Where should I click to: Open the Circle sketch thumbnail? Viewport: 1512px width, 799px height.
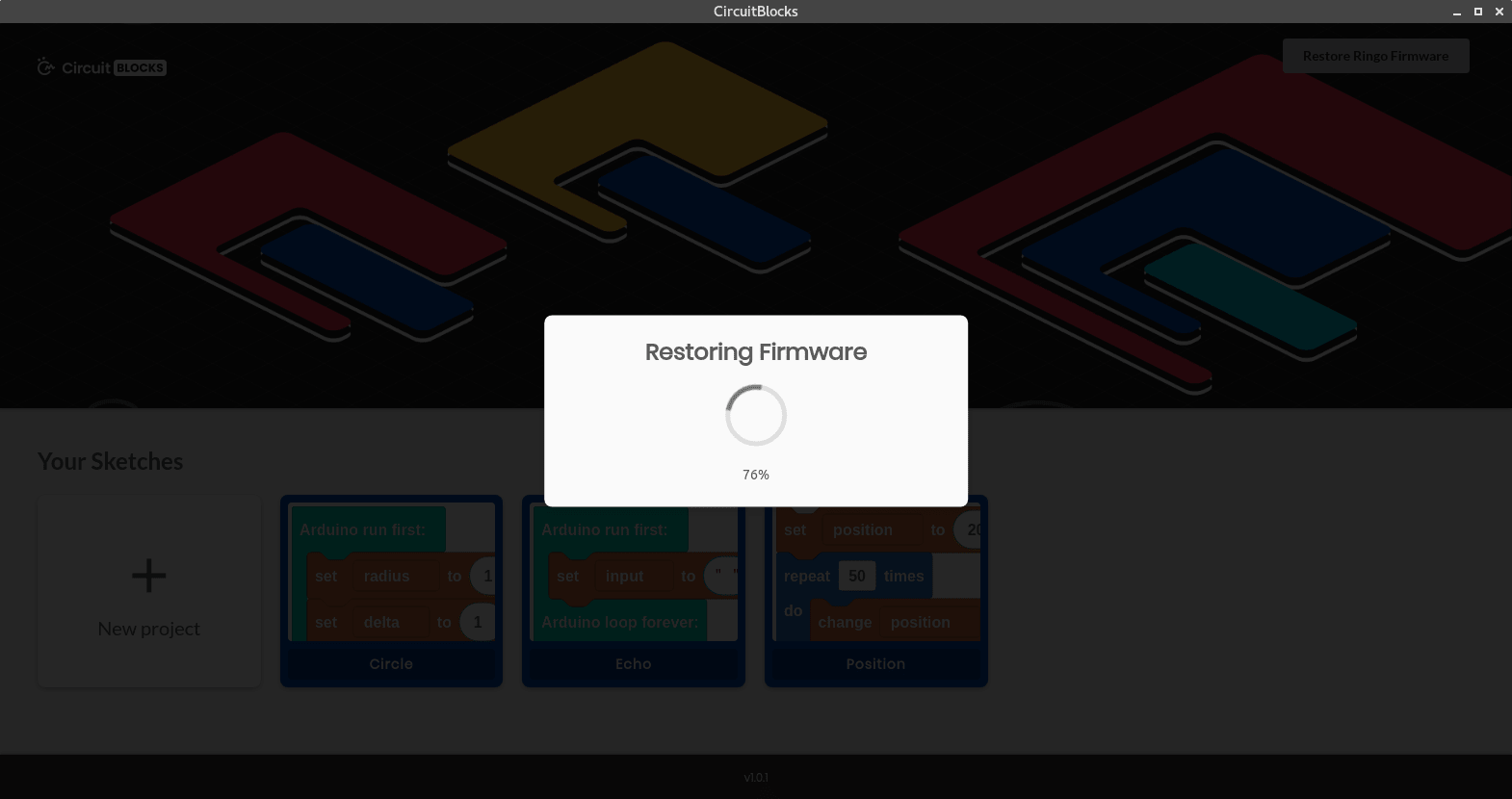(x=391, y=572)
